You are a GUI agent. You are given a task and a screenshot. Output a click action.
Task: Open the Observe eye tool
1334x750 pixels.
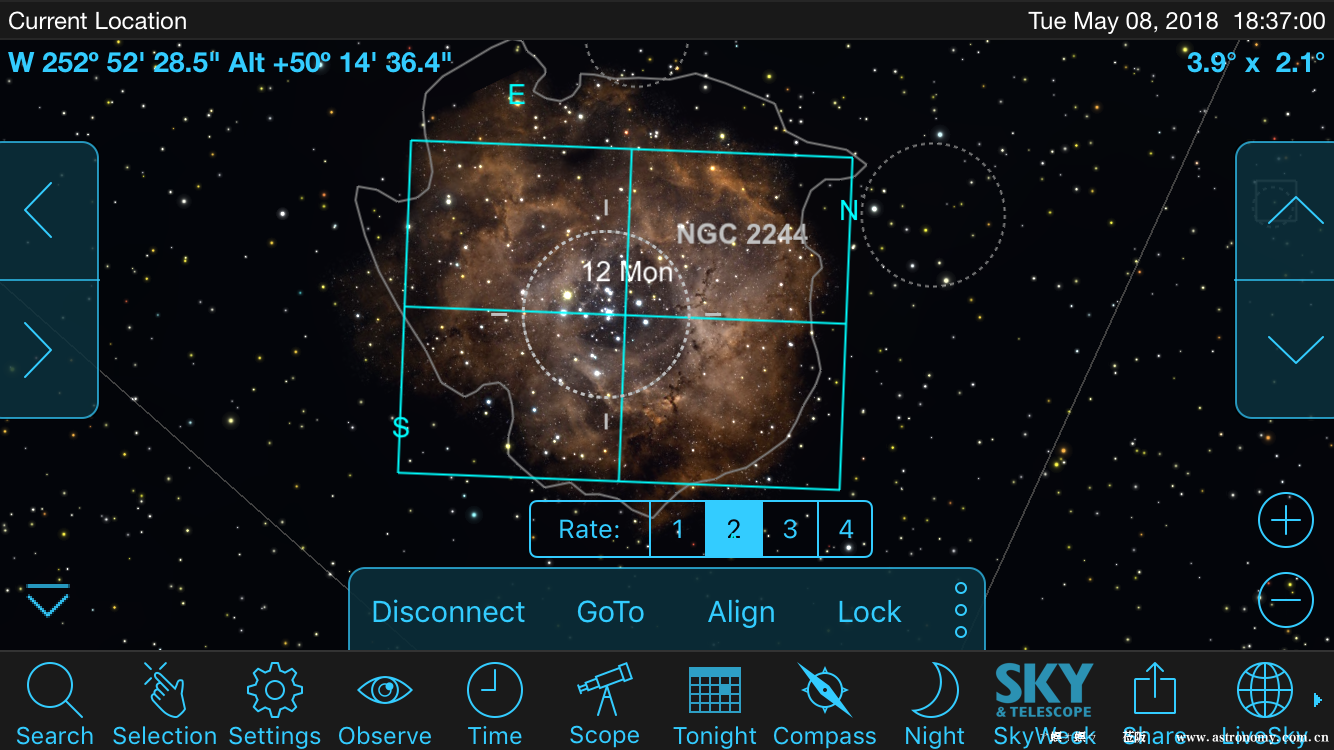click(385, 704)
